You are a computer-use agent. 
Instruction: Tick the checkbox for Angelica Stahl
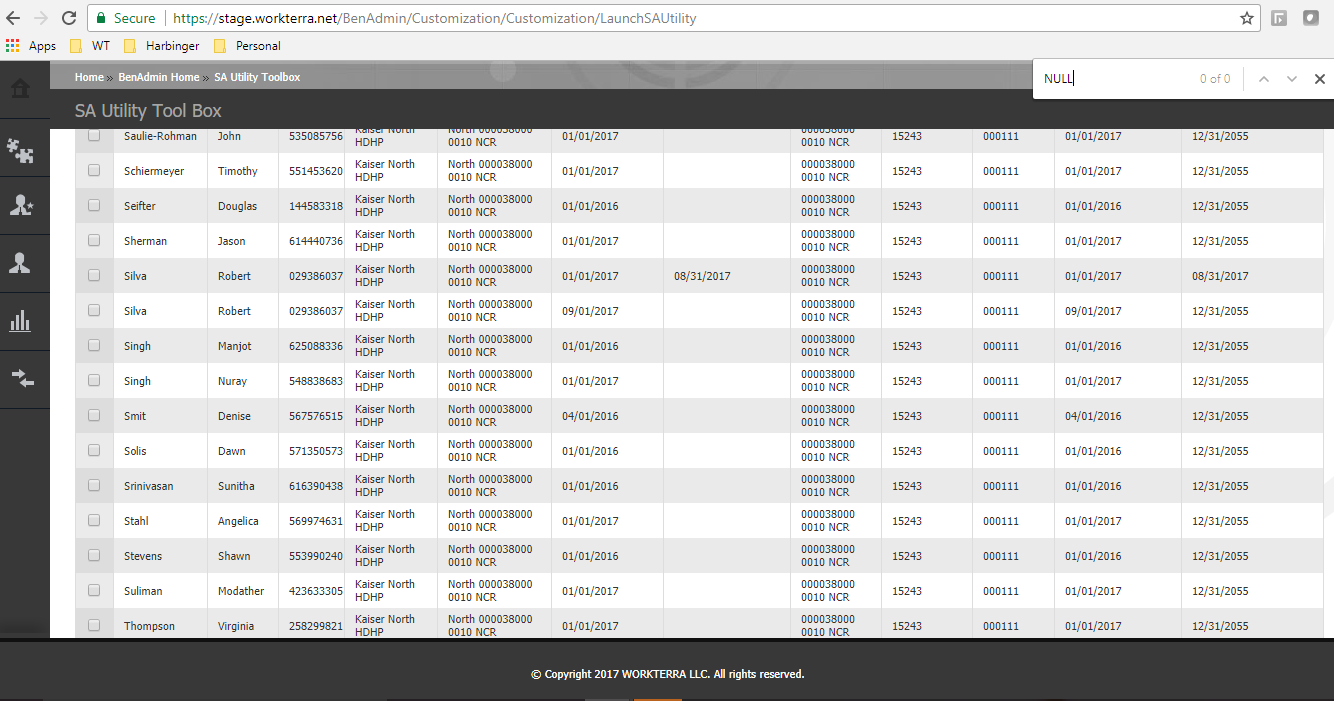(94, 520)
